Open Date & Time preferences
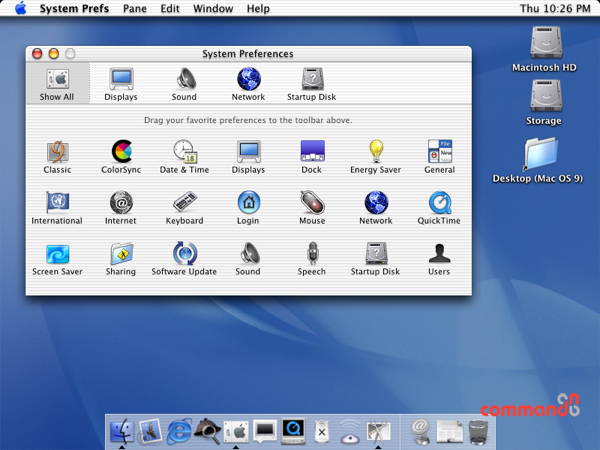This screenshot has width=600, height=450. [x=184, y=157]
